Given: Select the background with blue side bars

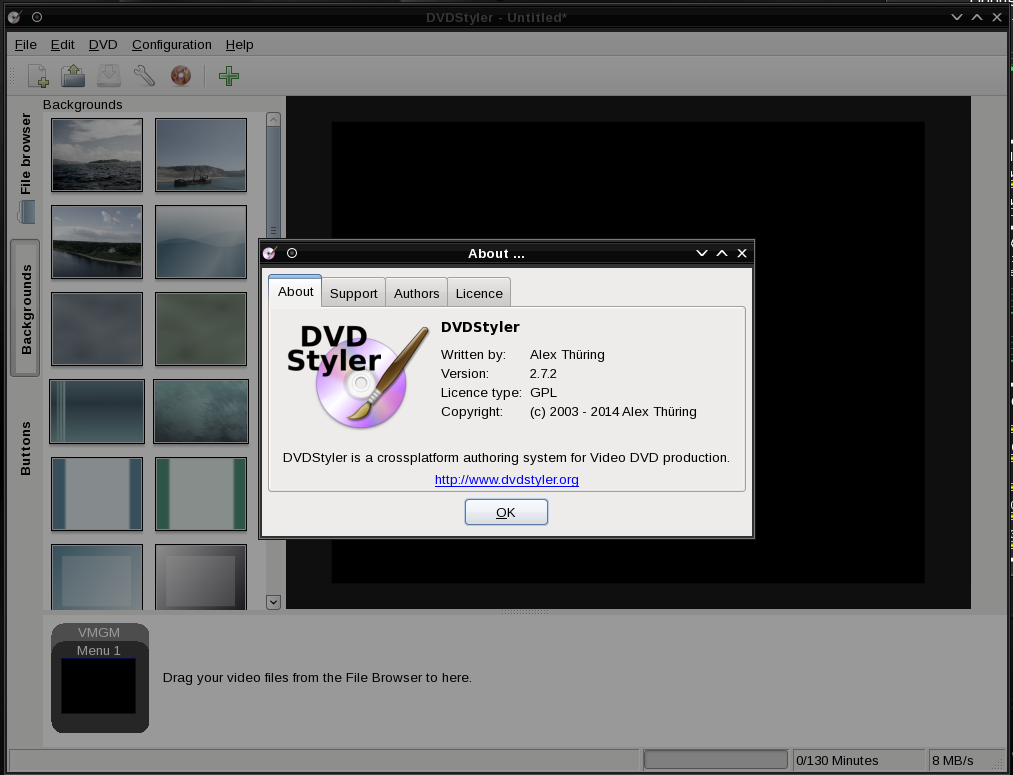Looking at the screenshot, I should (x=97, y=494).
